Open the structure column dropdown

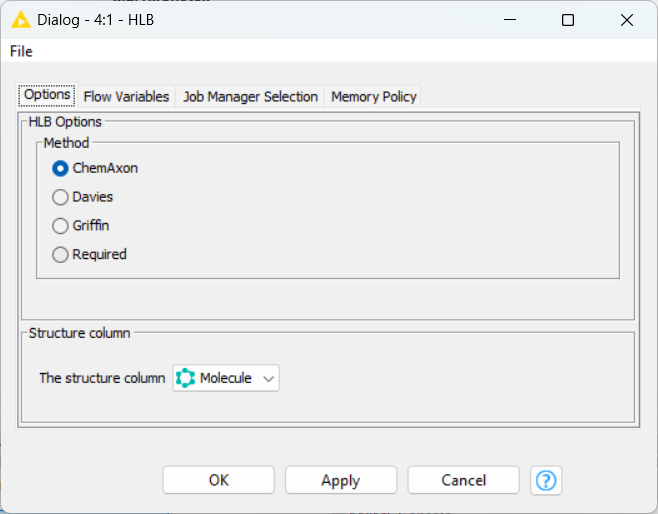pos(226,378)
